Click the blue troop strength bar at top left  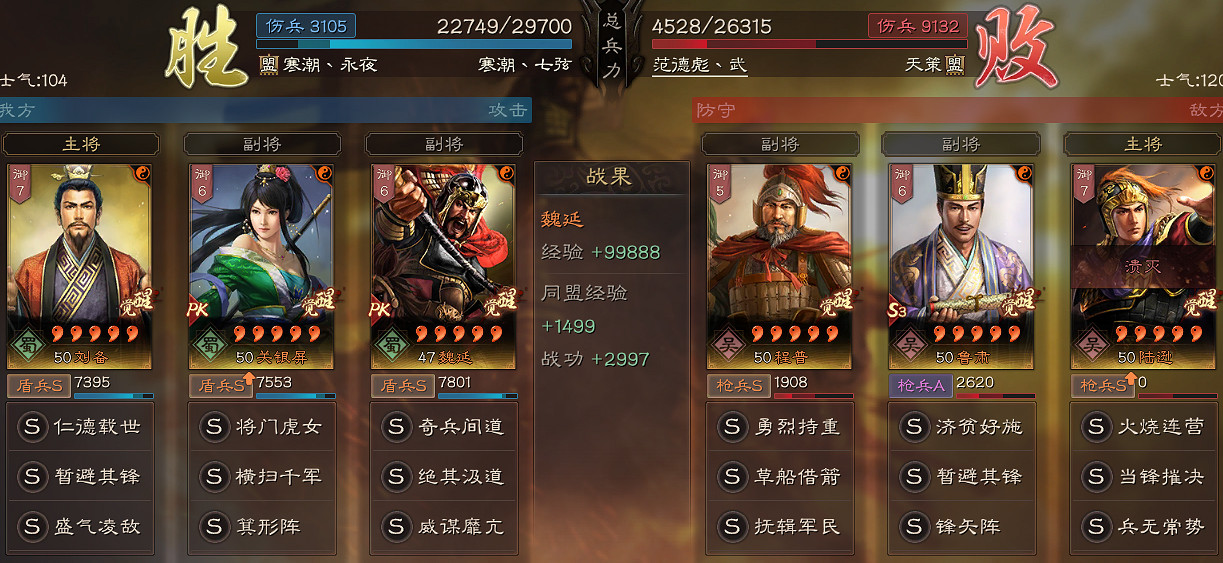(414, 44)
